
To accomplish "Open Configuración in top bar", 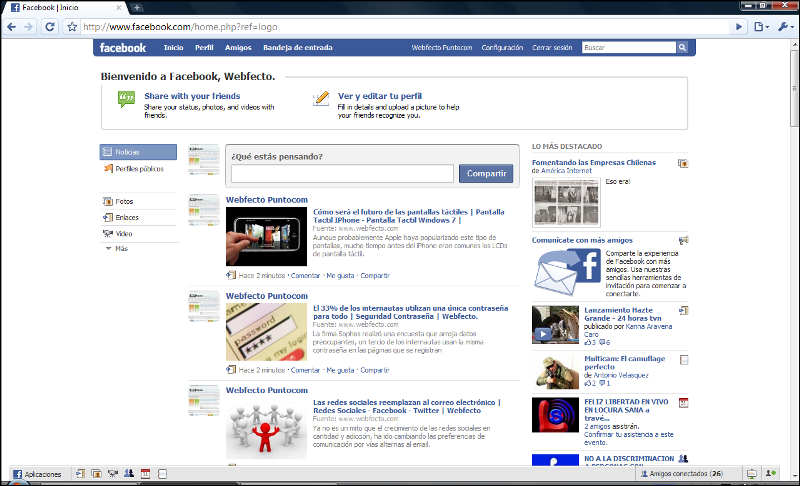I will [x=502, y=47].
